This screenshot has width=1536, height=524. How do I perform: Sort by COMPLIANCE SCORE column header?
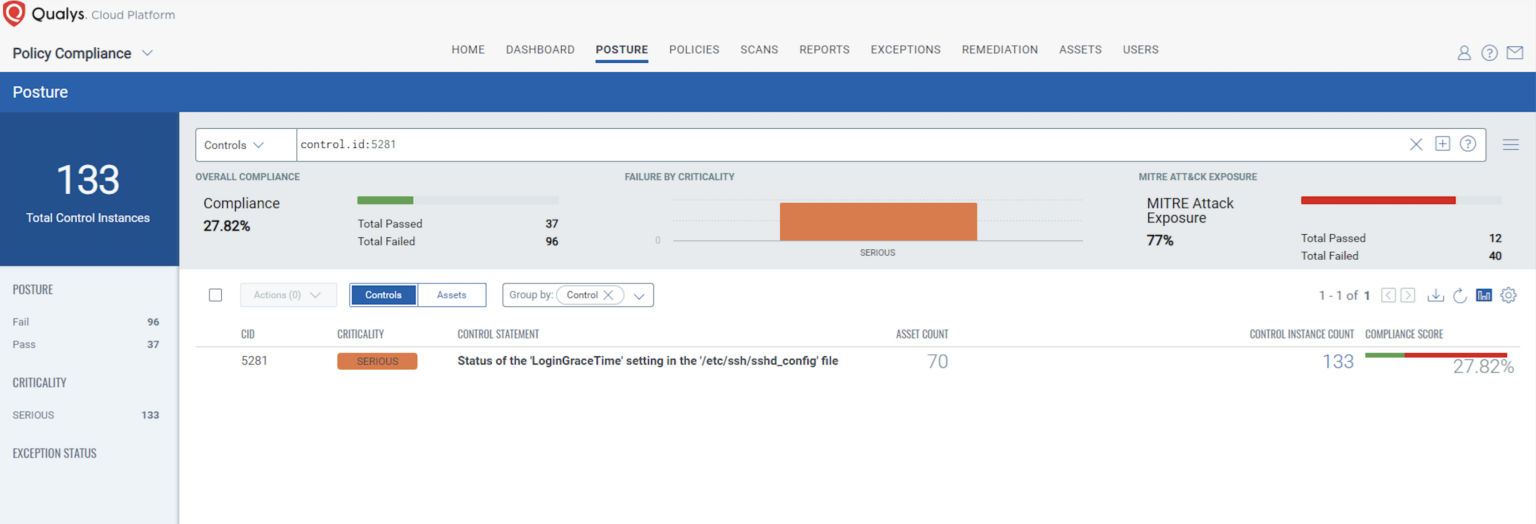tap(1404, 334)
